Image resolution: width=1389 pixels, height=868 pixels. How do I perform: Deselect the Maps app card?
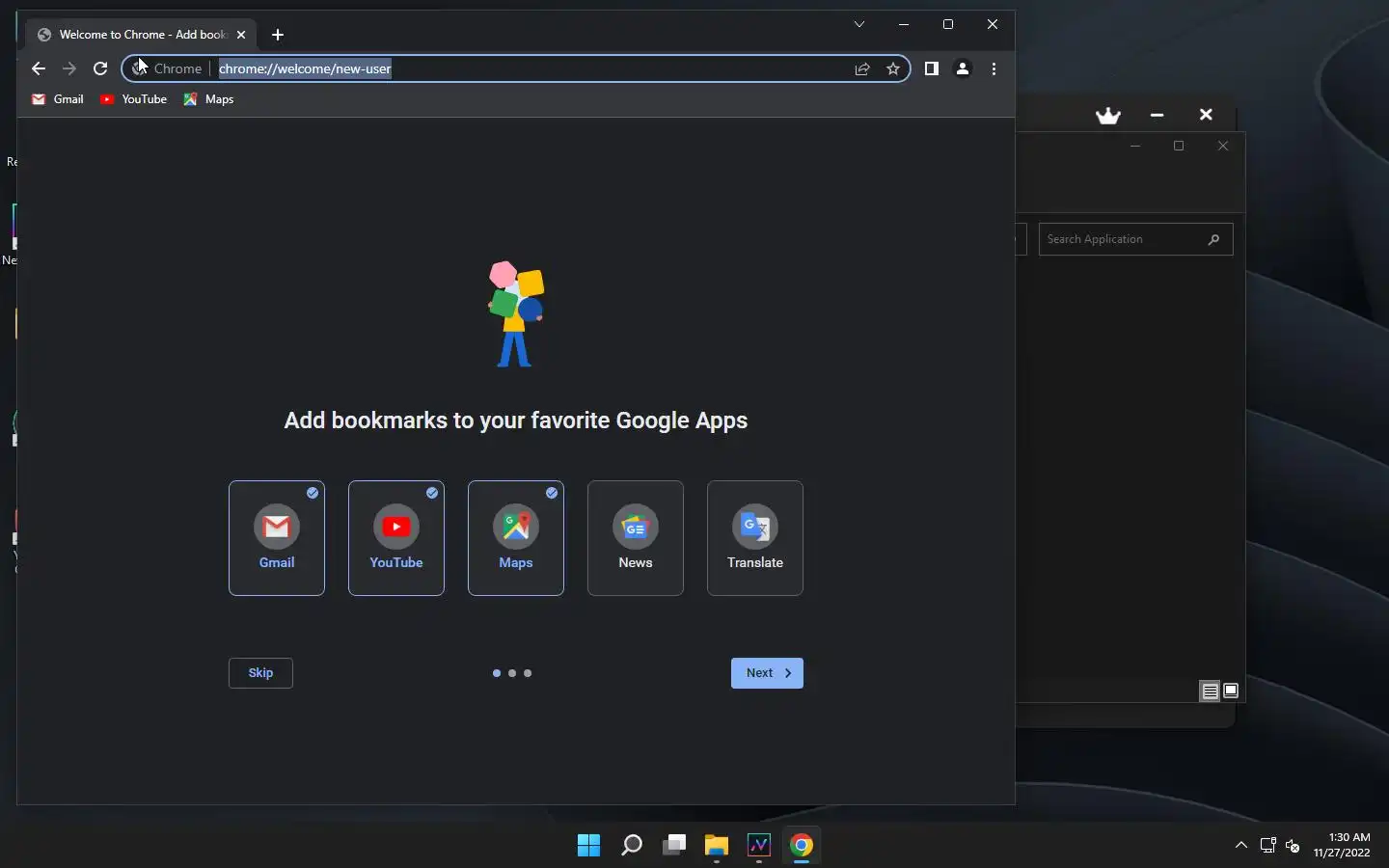[516, 538]
